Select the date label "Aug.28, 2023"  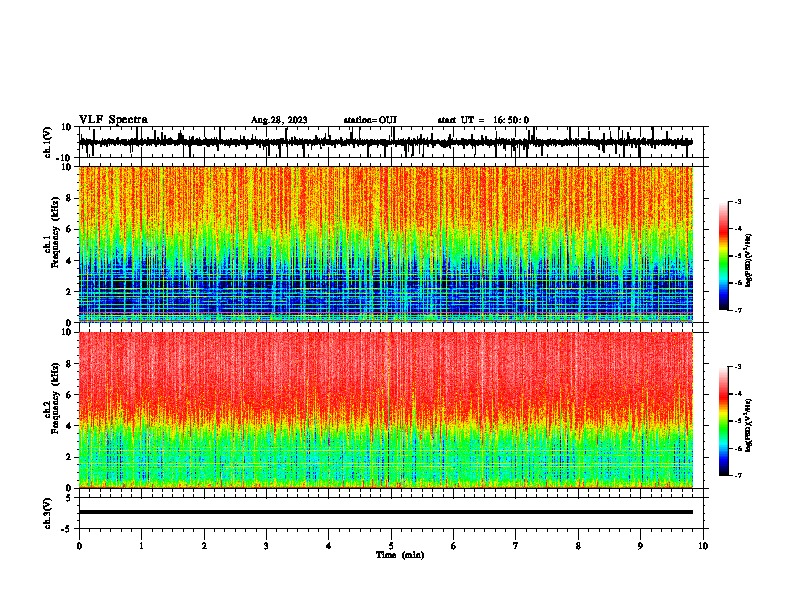click(279, 120)
